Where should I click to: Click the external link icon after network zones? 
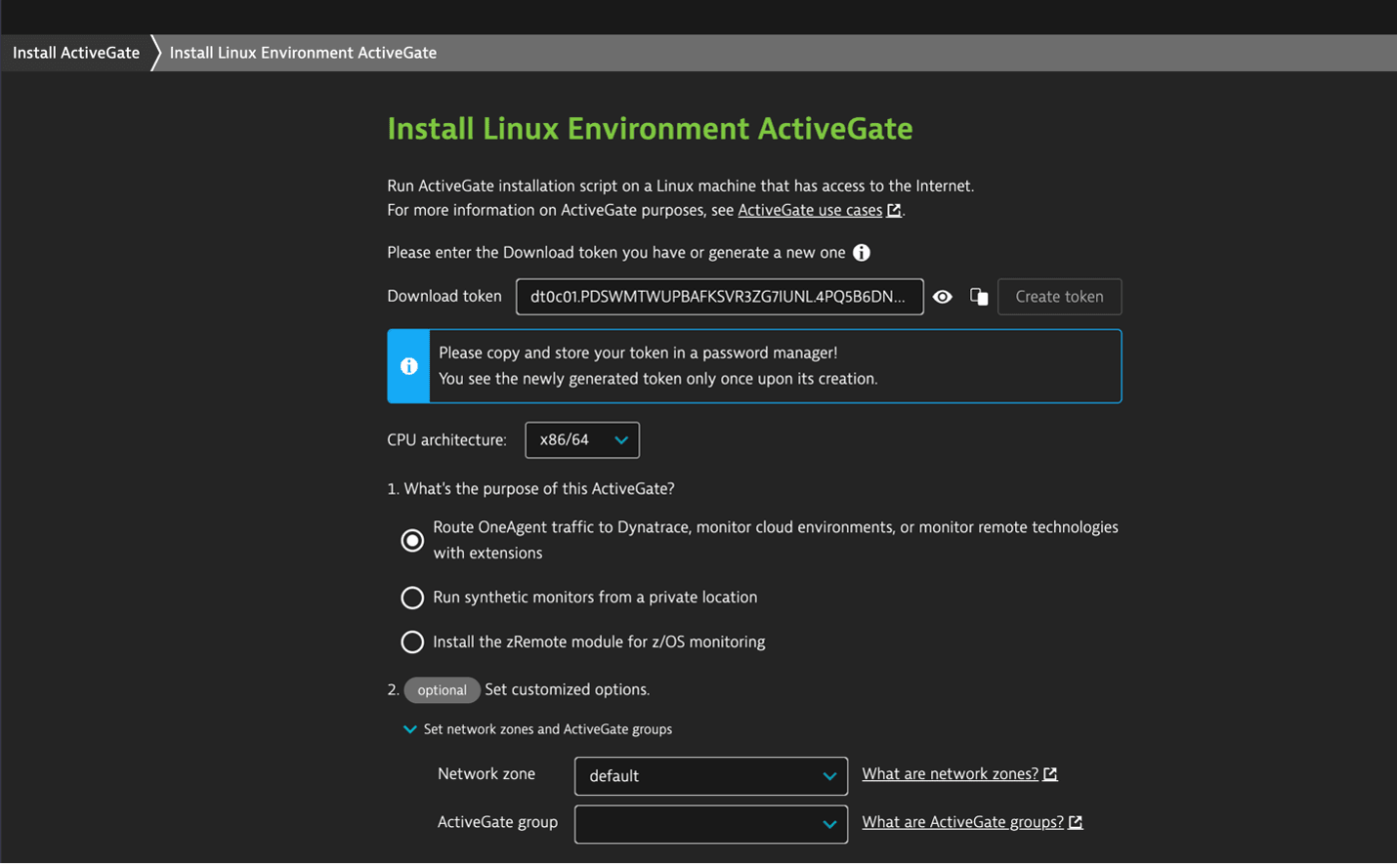point(1050,774)
